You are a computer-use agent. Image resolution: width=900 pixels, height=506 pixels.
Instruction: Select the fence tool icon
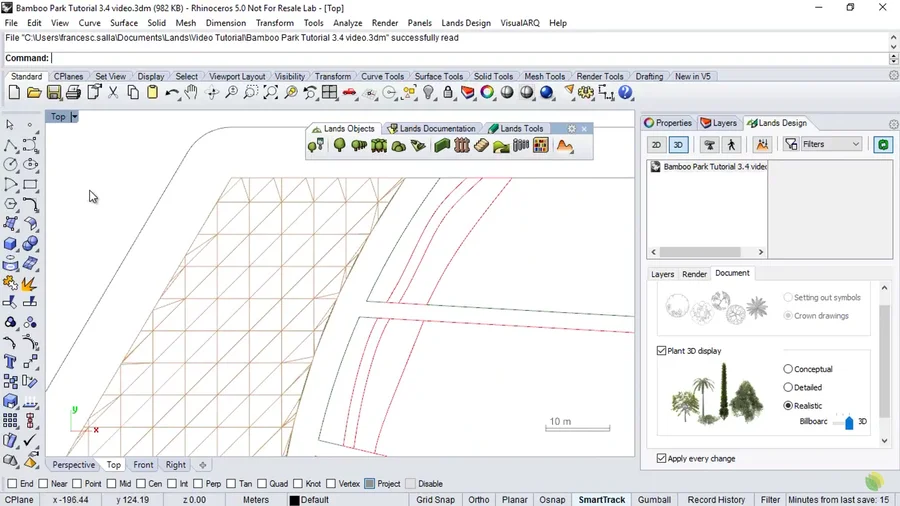click(461, 146)
